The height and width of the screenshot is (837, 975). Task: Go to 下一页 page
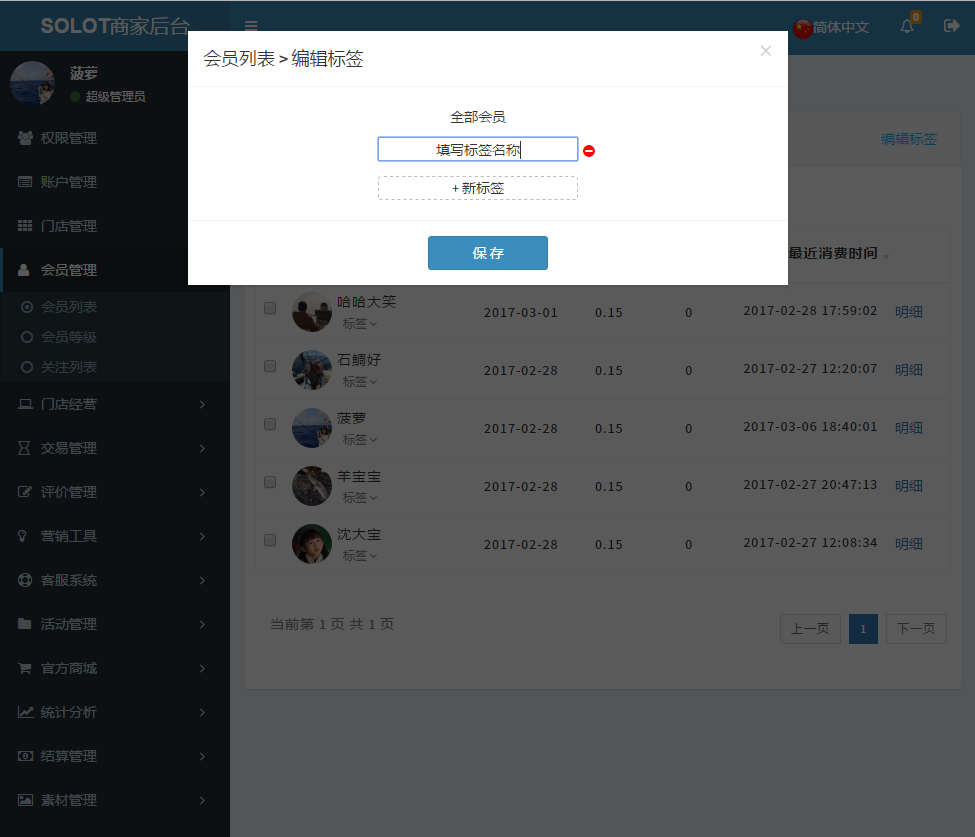click(x=916, y=629)
